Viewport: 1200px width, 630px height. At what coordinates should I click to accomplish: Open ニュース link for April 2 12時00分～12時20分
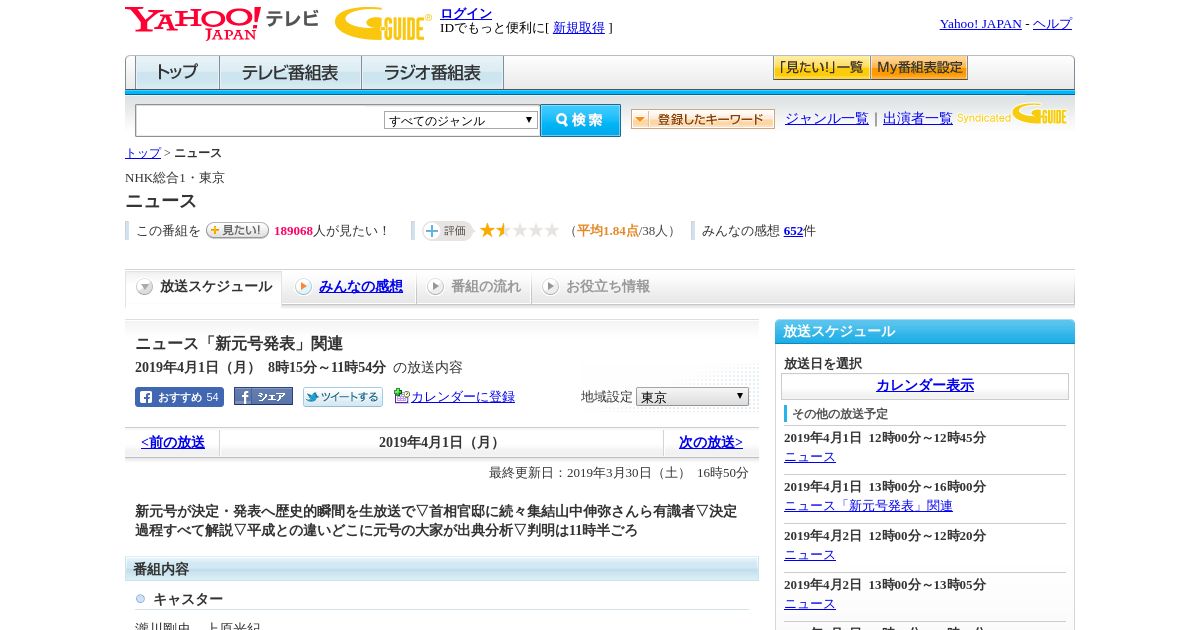pos(809,555)
